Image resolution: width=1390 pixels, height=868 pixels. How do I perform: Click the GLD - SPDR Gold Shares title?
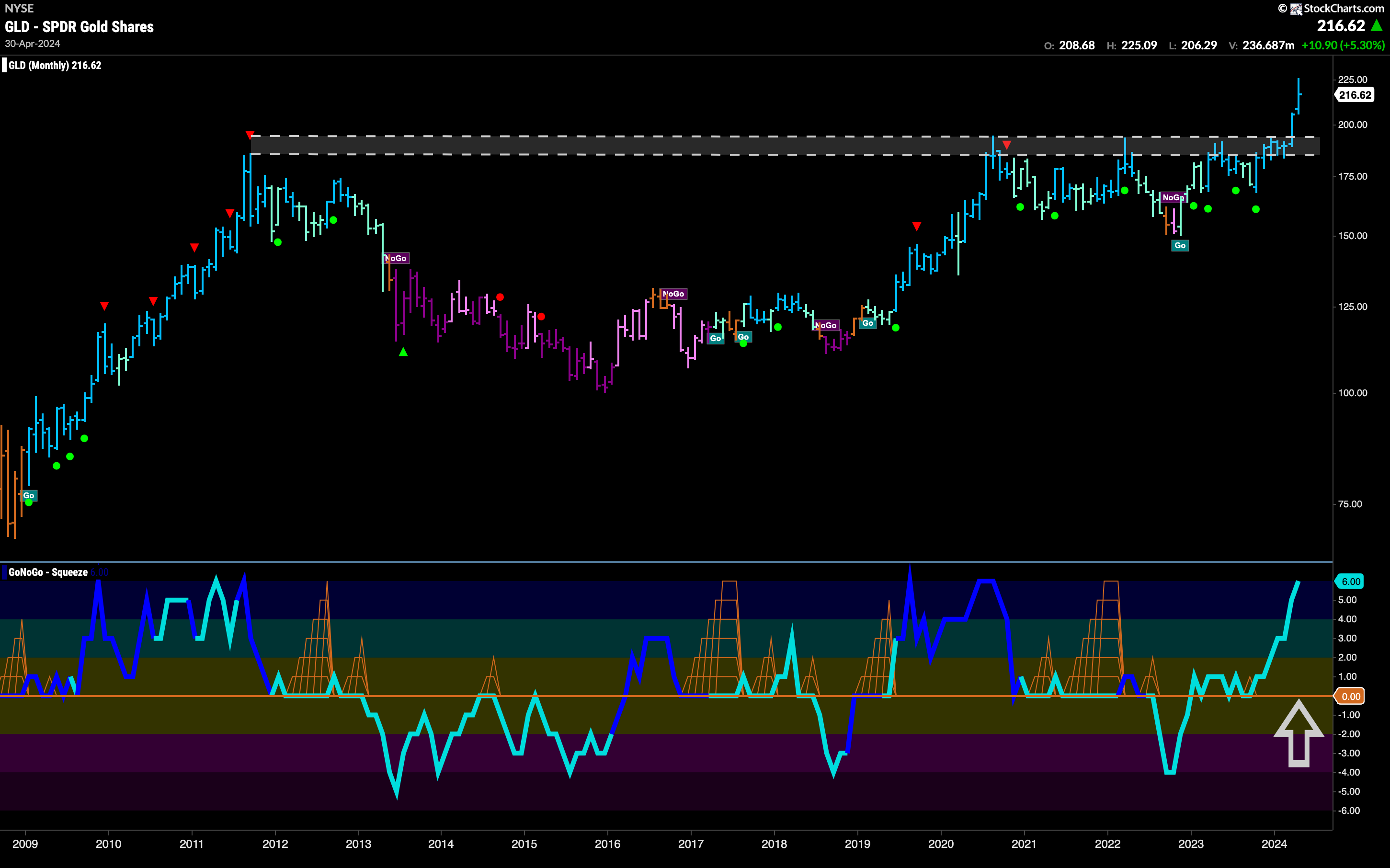click(x=79, y=26)
